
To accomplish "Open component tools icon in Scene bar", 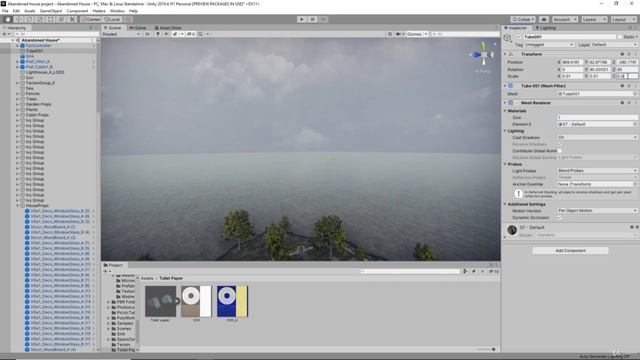I will point(390,34).
